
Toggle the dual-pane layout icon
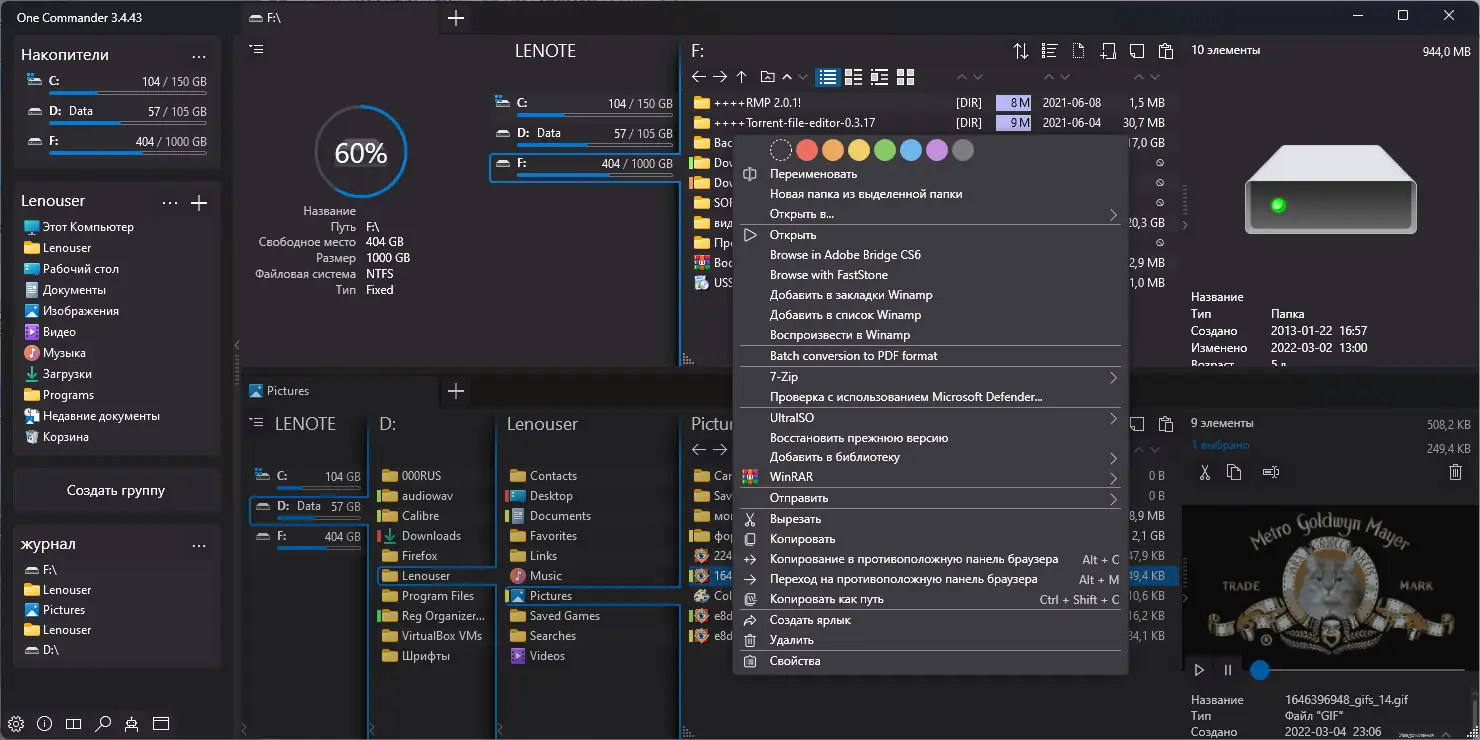pos(73,723)
